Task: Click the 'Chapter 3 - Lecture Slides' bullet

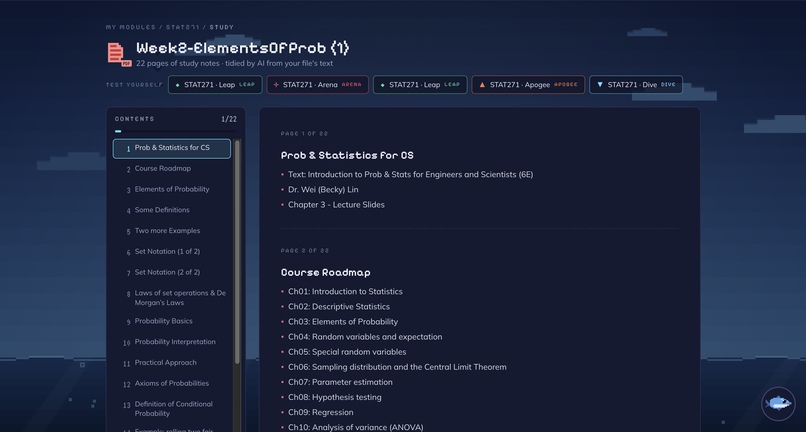Action: (x=336, y=205)
